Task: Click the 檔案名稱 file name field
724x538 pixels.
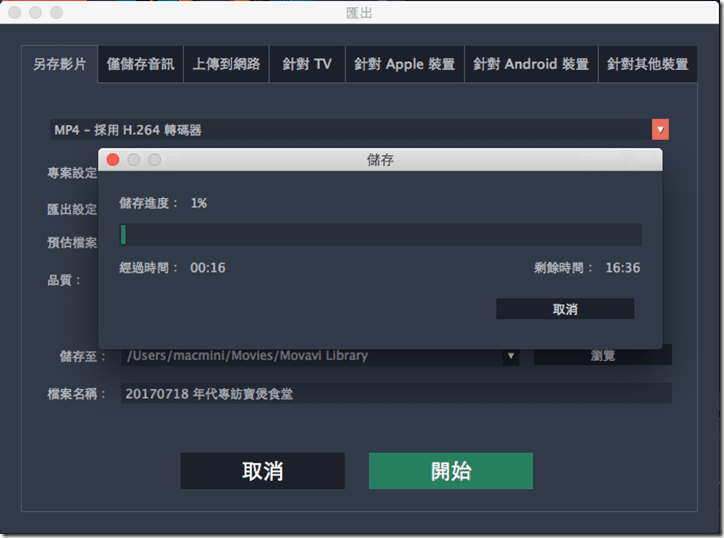Action: tap(396, 393)
